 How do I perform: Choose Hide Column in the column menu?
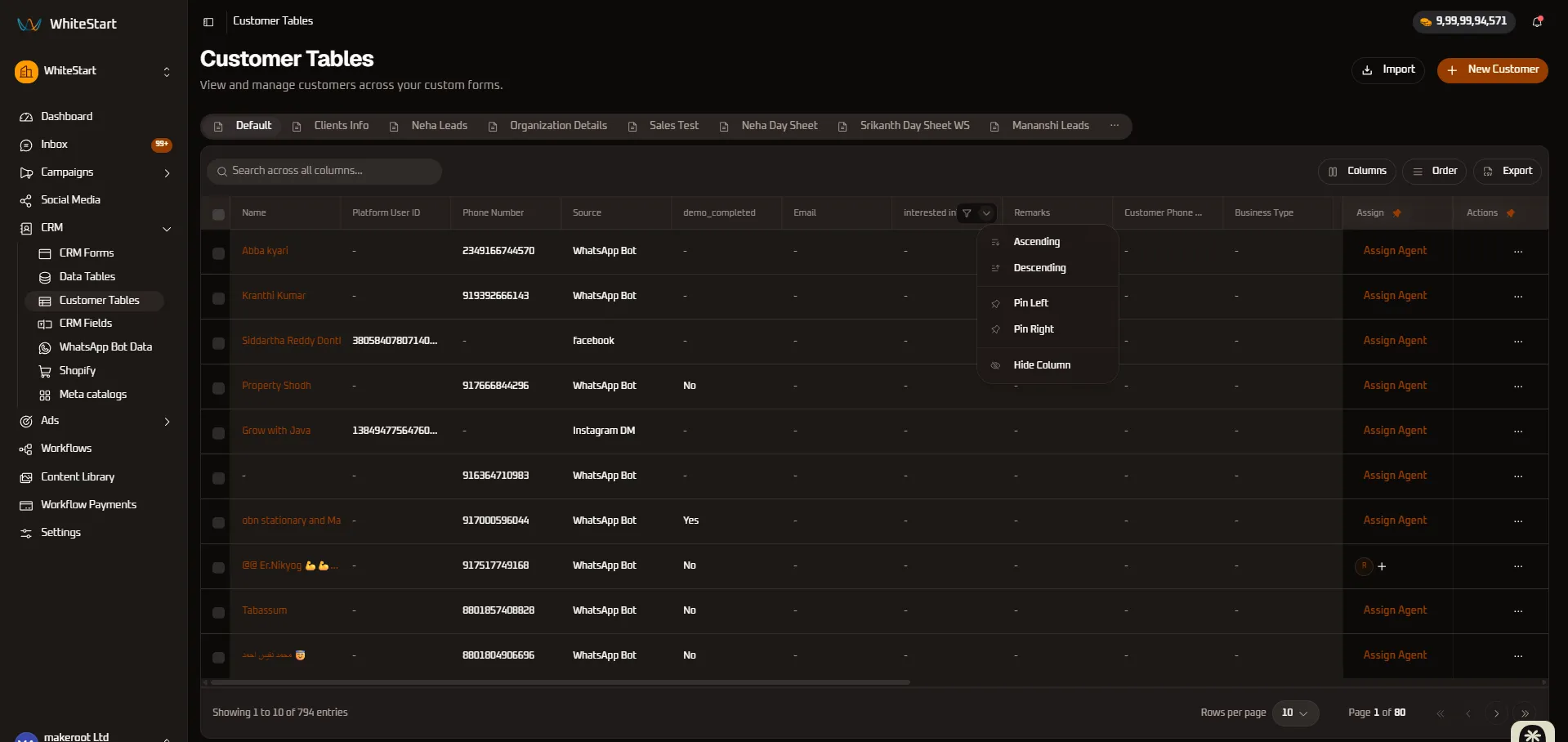click(x=1048, y=365)
